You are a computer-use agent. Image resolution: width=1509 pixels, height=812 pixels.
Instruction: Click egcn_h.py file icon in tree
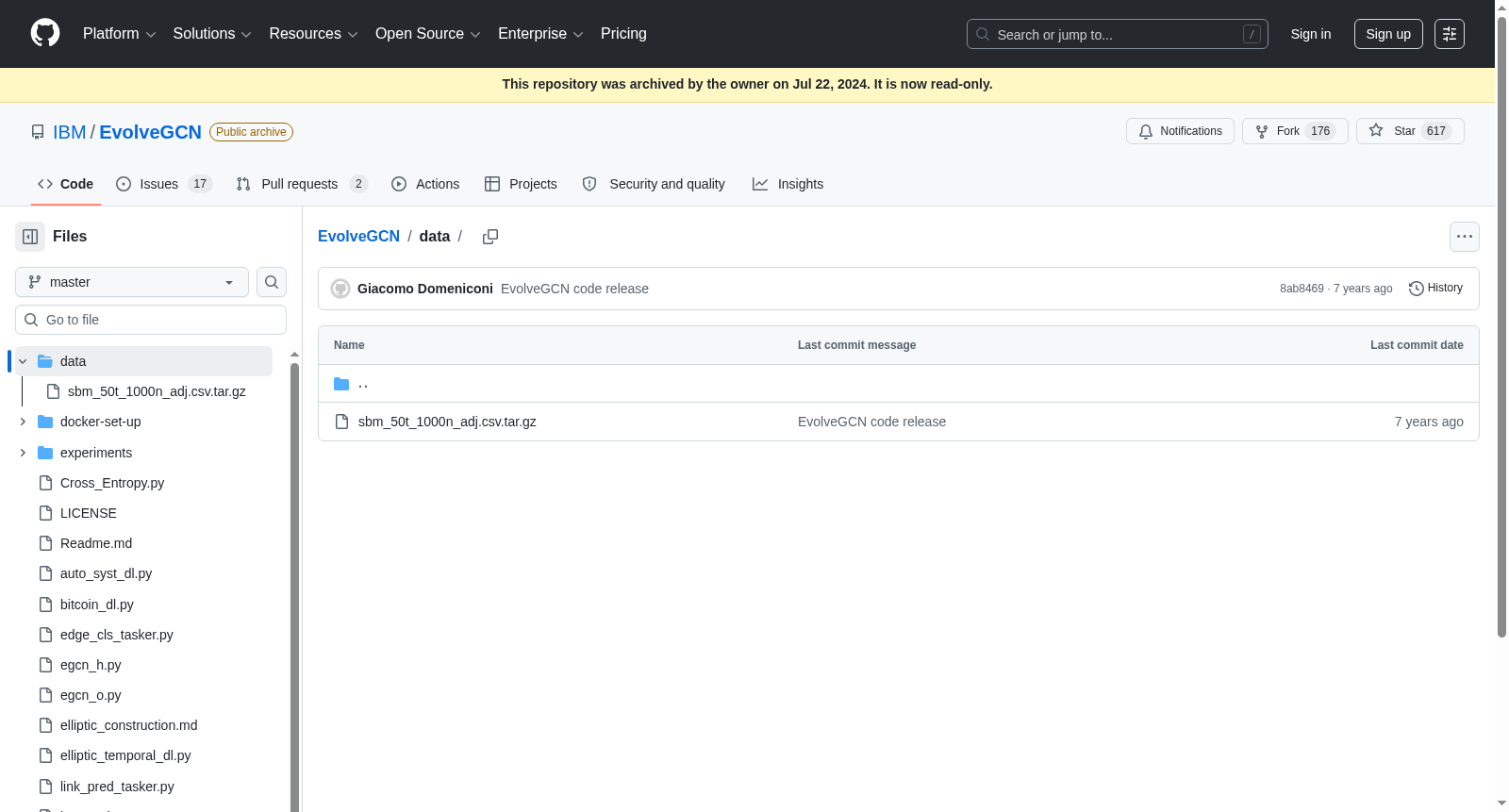point(45,665)
